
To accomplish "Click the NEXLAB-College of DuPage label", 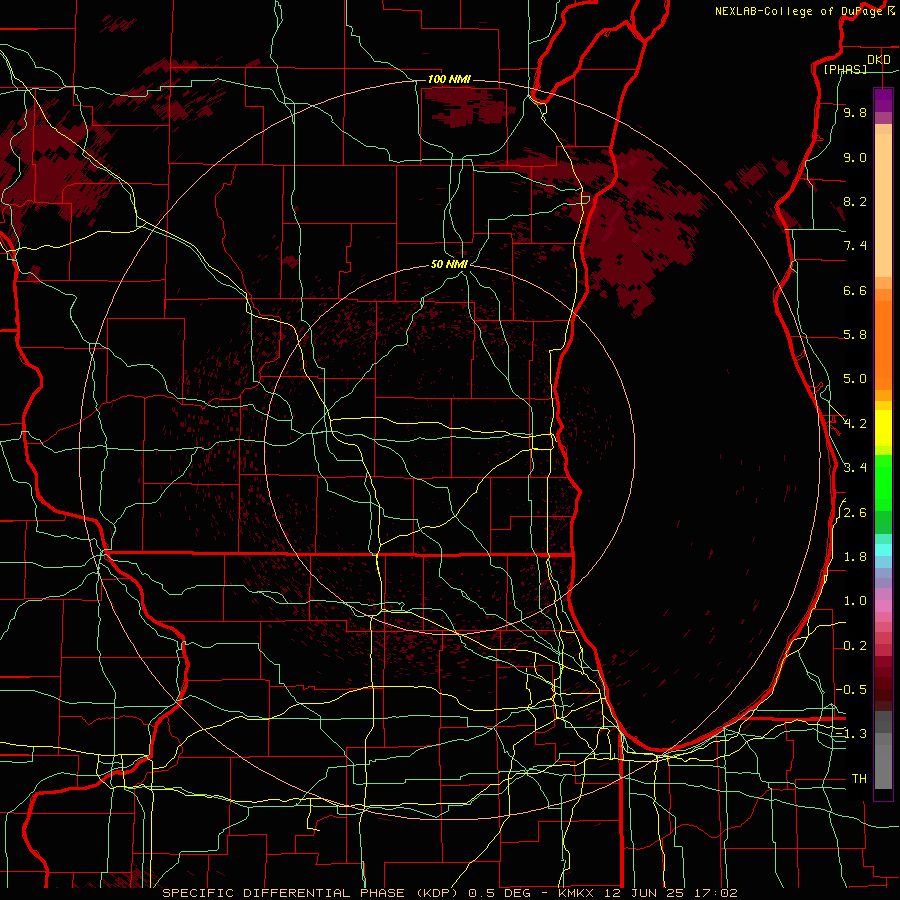I will [800, 11].
